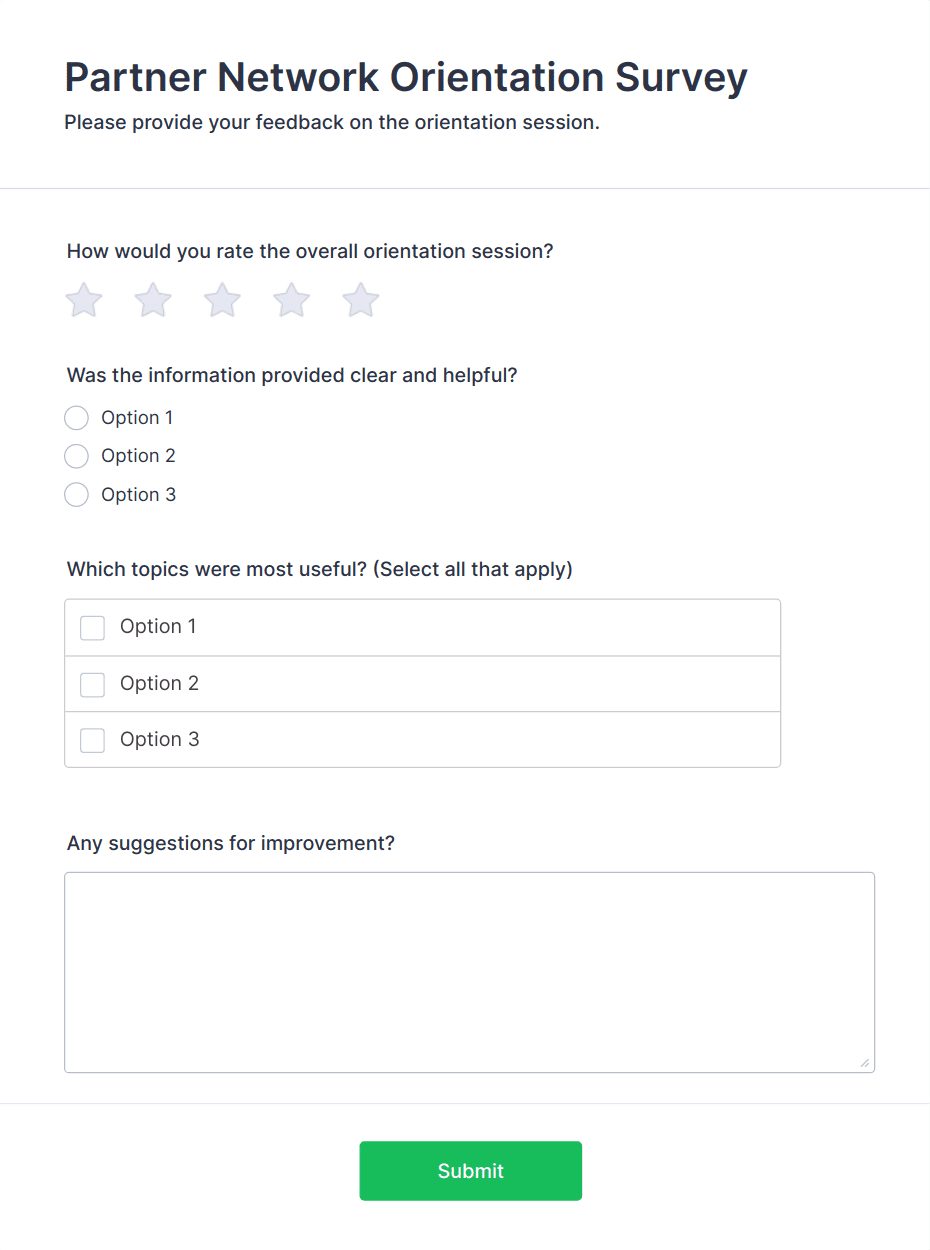Image resolution: width=930 pixels, height=1250 pixels.
Task: Pick the Option 3 radio button
Action: [77, 495]
